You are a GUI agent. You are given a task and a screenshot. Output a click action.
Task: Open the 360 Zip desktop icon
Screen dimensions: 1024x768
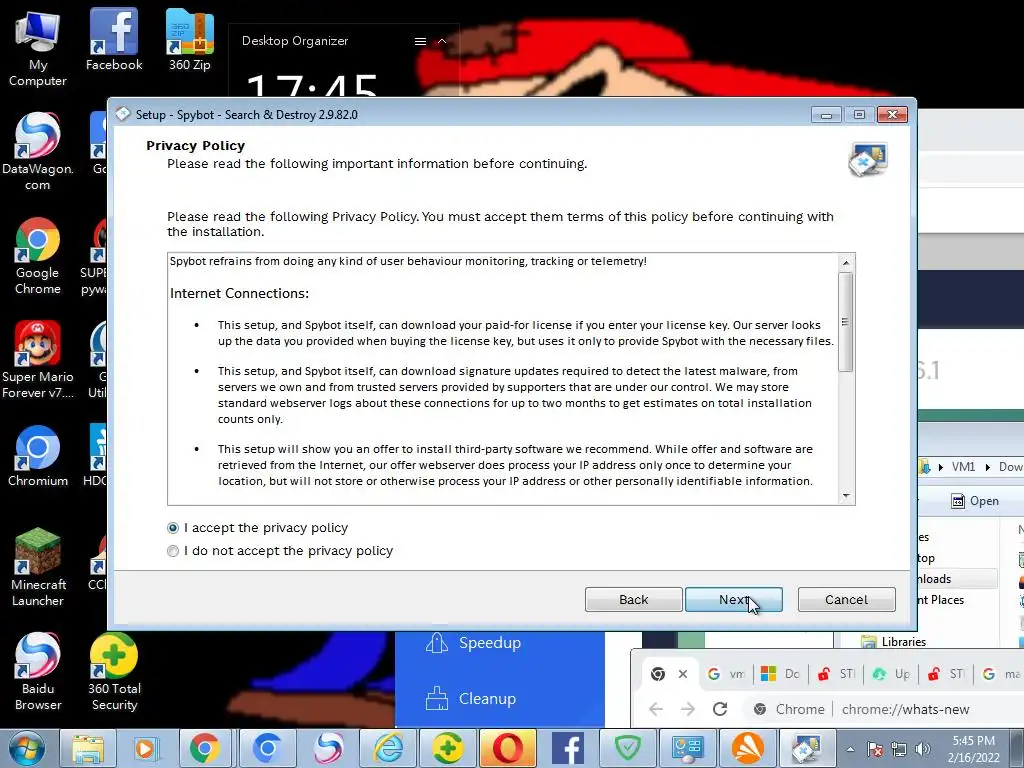(189, 39)
